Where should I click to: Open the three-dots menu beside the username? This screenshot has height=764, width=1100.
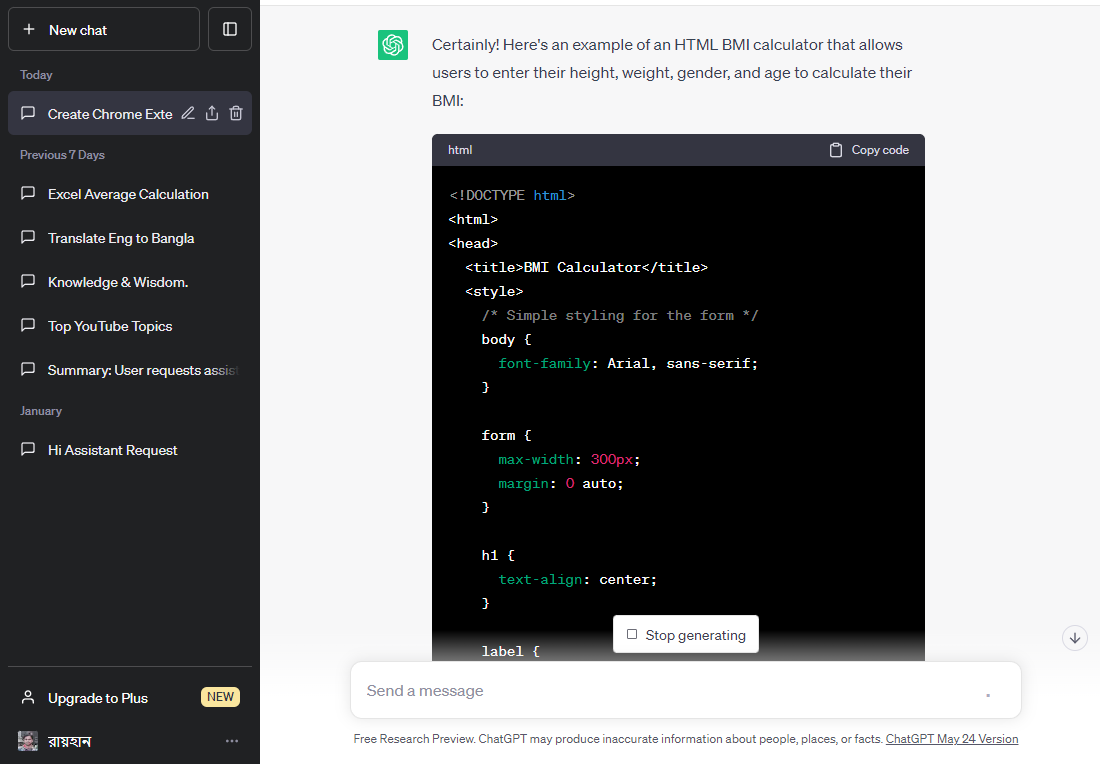coord(232,741)
